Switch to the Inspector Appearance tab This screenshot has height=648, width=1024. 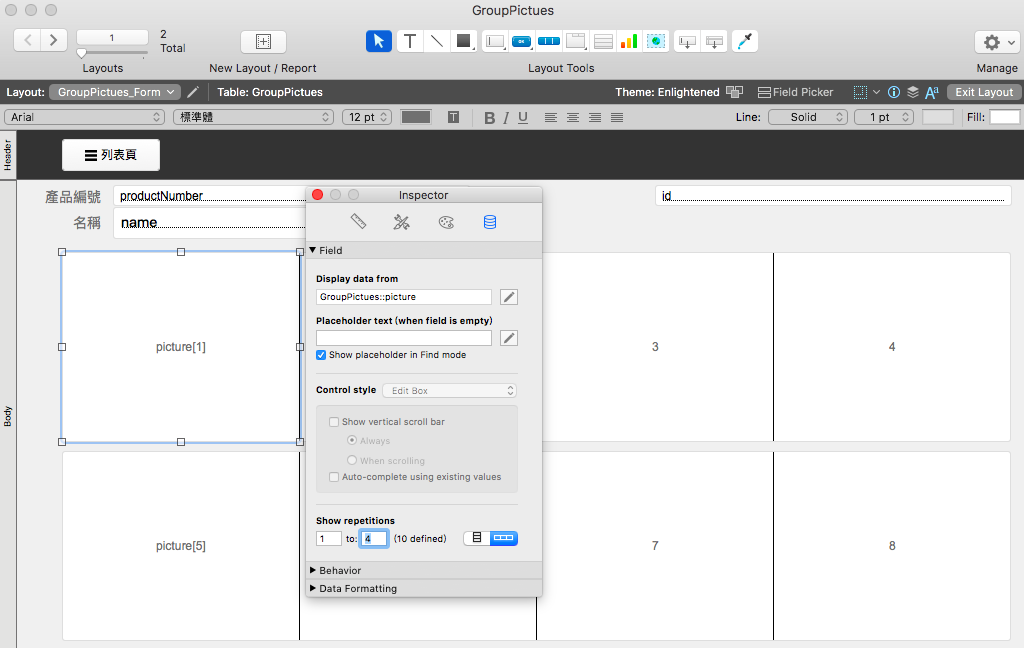[x=446, y=222]
